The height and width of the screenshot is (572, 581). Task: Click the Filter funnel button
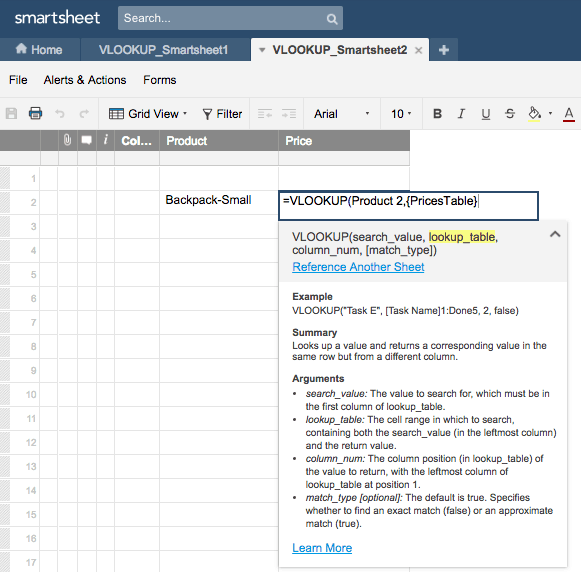click(x=222, y=114)
